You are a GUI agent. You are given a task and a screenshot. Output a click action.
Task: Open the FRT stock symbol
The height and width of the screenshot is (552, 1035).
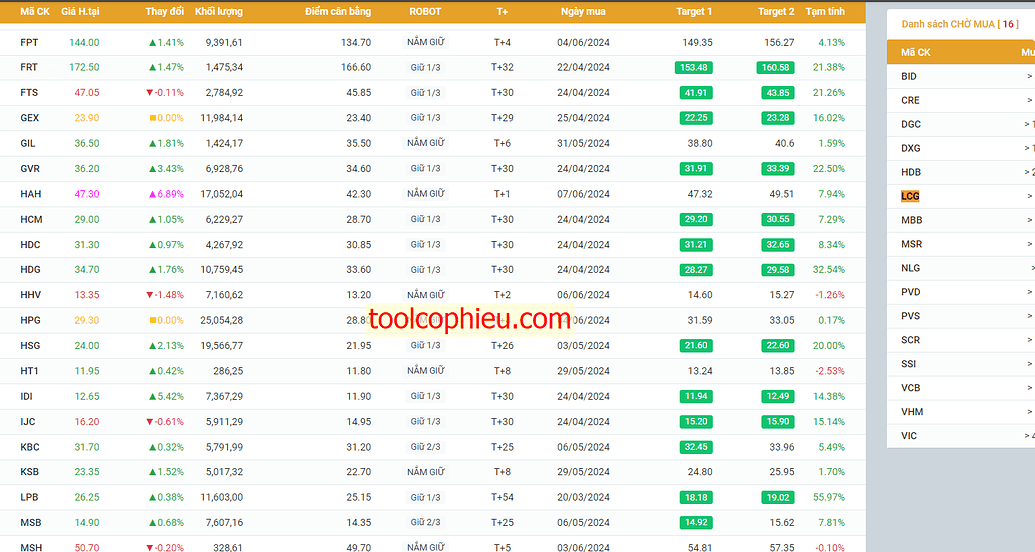(x=28, y=67)
